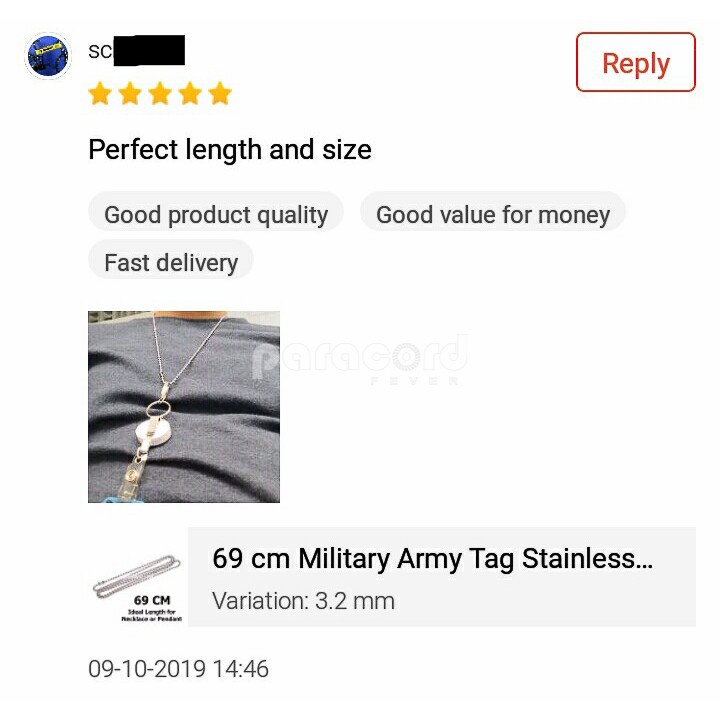Image resolution: width=720 pixels, height=720 pixels.
Task: Click the reviewer's round profile avatar
Action: pyautogui.click(x=48, y=56)
